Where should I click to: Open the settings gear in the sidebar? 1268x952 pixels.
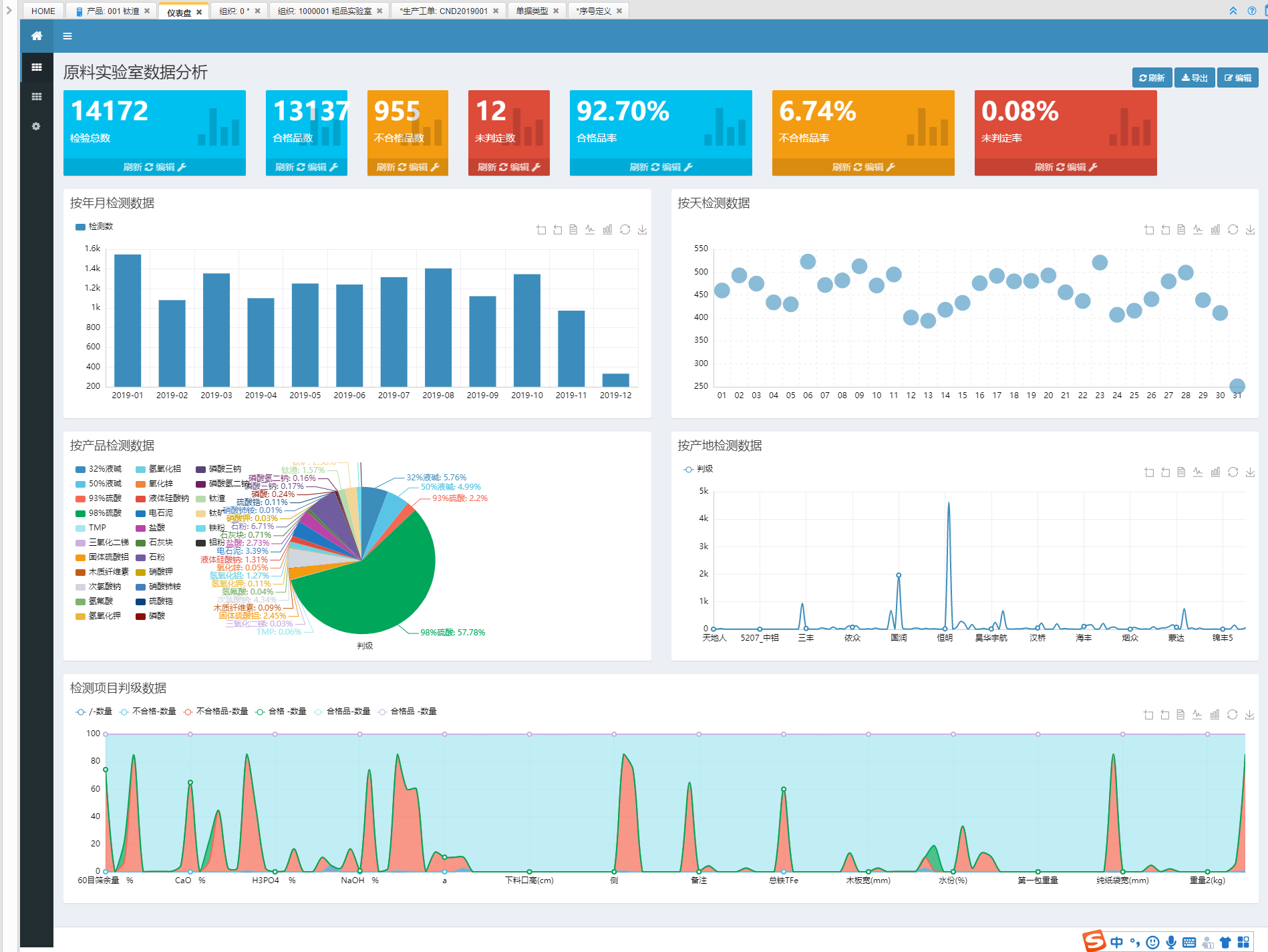[36, 126]
